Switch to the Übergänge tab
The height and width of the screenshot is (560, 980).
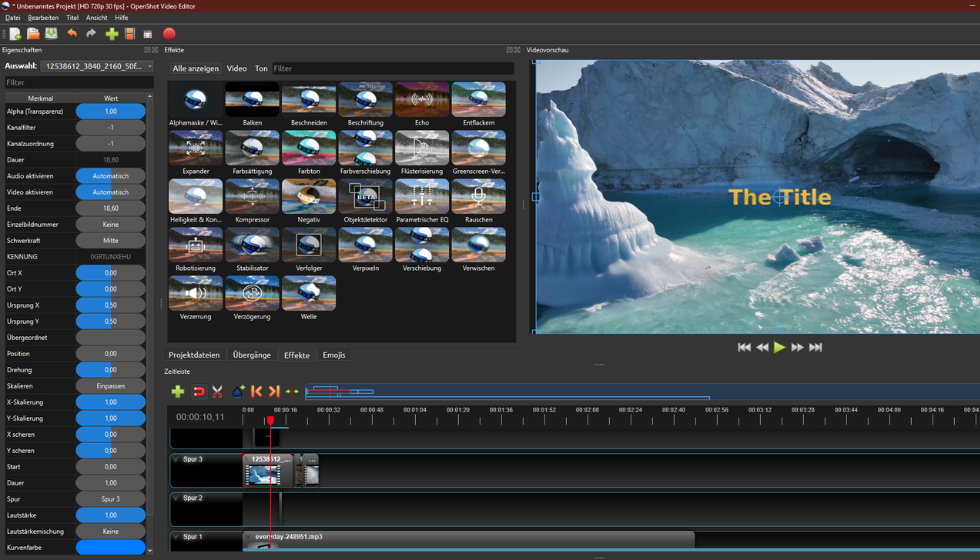(x=252, y=355)
